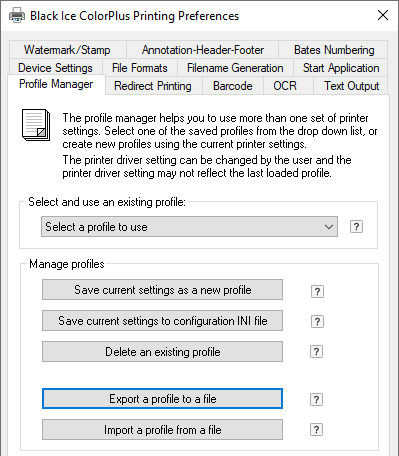
Task: Go to the File Formats tab
Action: [x=140, y=68]
